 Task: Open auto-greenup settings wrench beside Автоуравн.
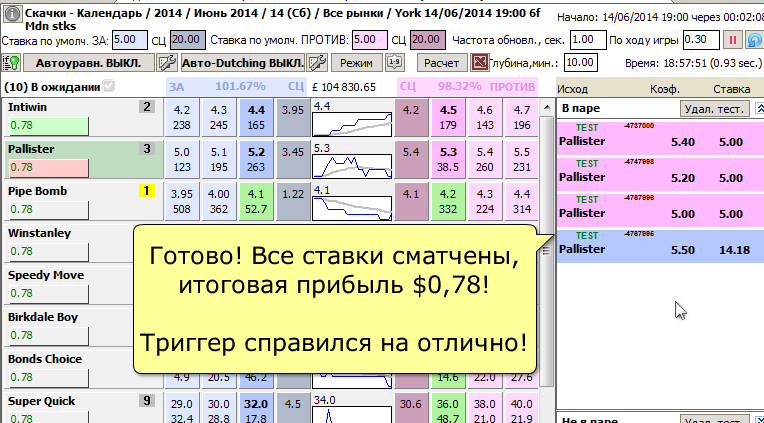(167, 63)
